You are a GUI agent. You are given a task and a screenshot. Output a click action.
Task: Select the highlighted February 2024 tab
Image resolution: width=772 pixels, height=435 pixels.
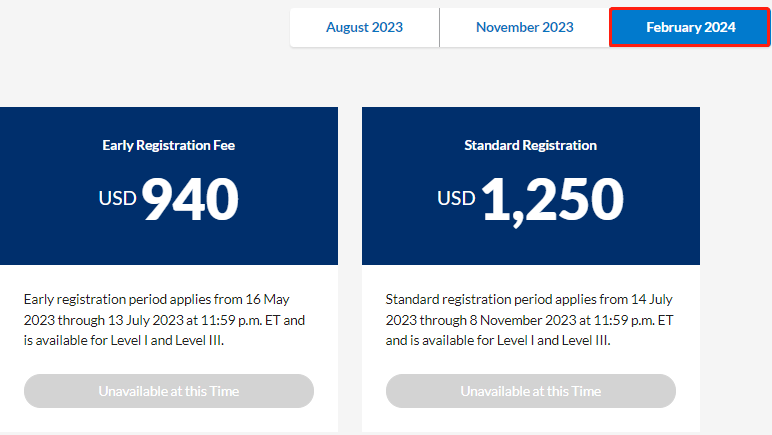[690, 27]
